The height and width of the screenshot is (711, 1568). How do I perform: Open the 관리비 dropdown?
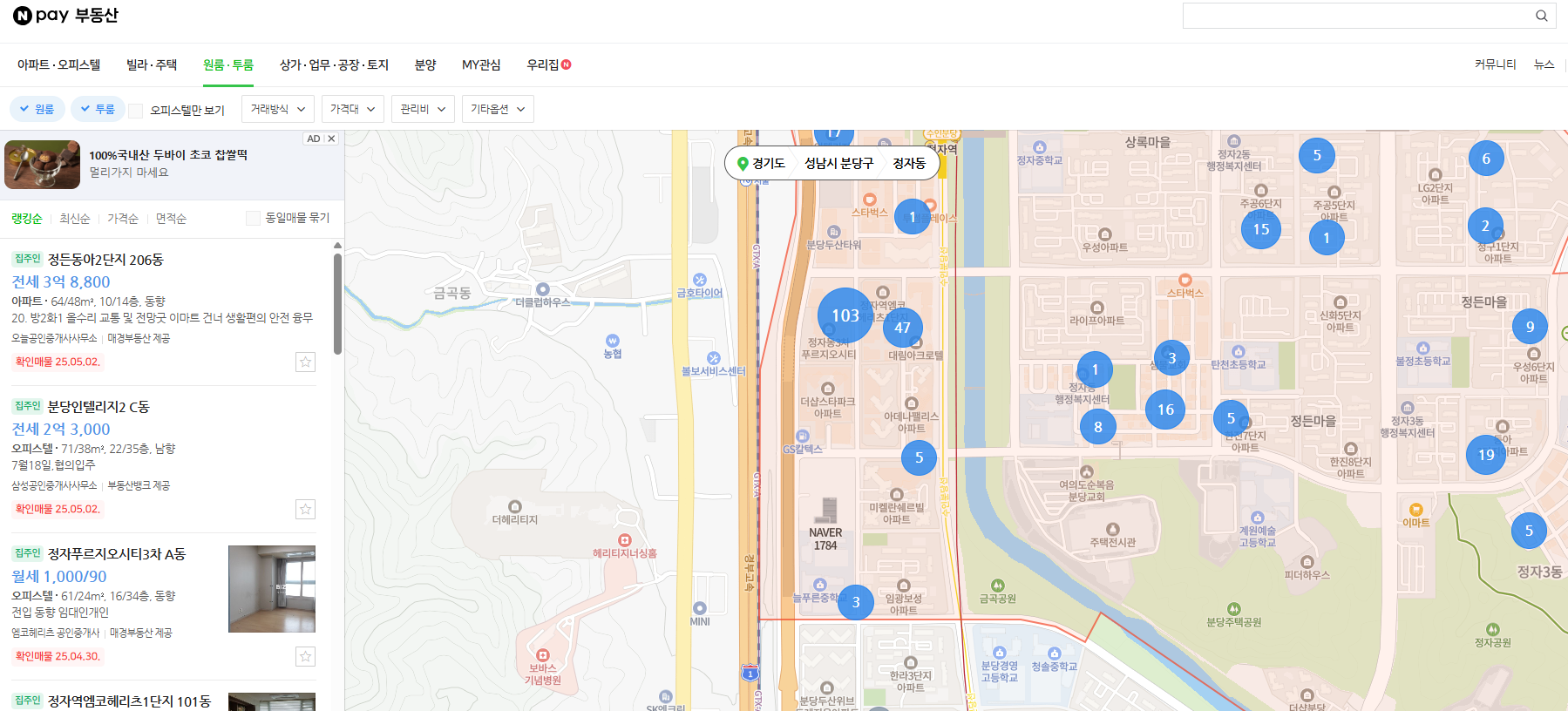click(x=423, y=109)
